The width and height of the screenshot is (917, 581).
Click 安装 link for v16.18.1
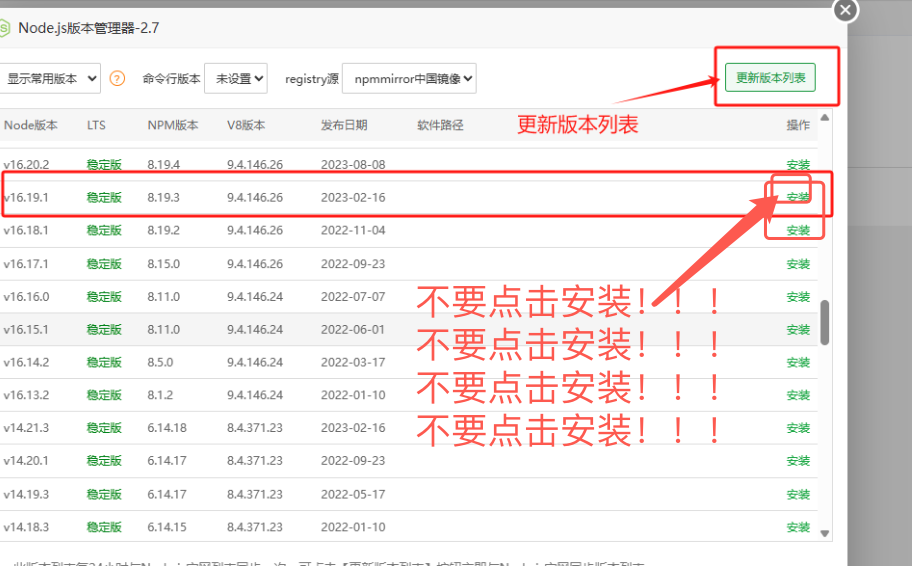(798, 231)
